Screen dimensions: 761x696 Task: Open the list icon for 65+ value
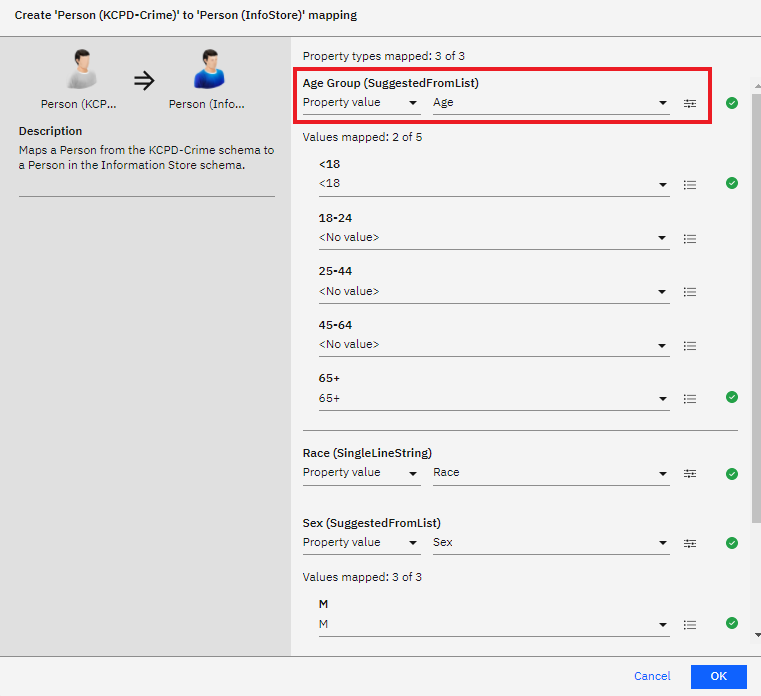690,399
